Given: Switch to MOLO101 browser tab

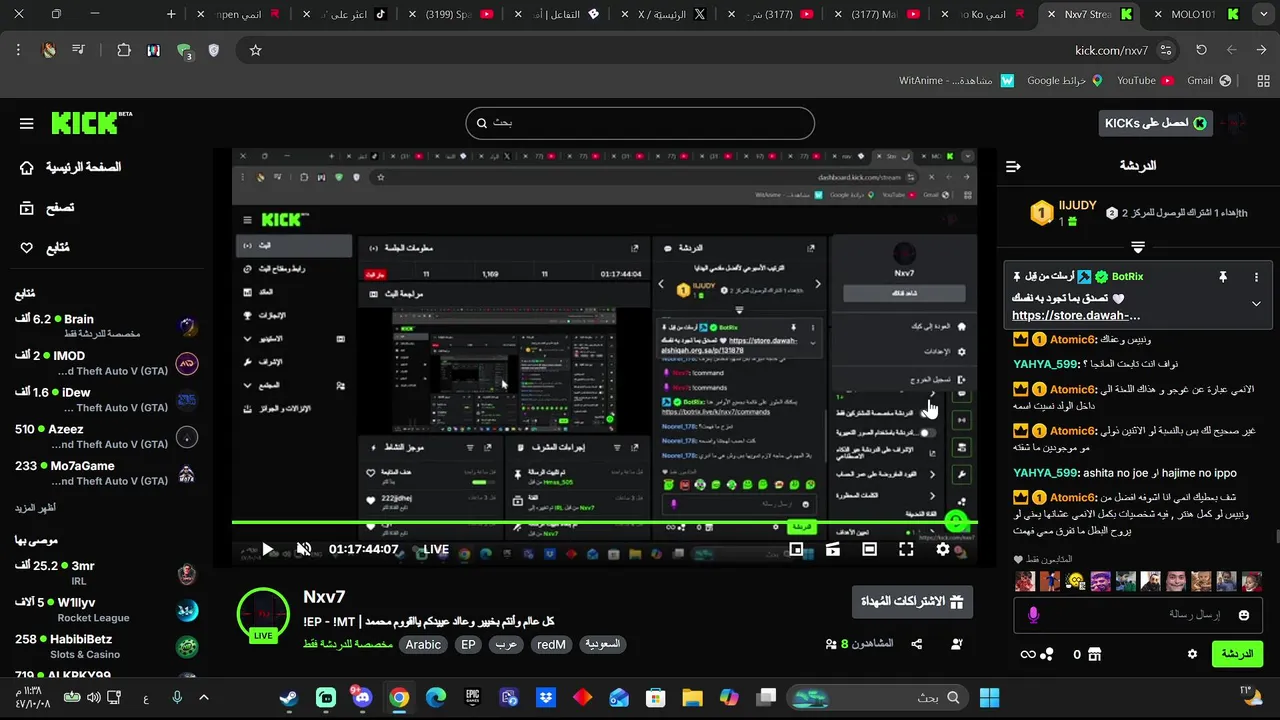Looking at the screenshot, I should 1195,14.
